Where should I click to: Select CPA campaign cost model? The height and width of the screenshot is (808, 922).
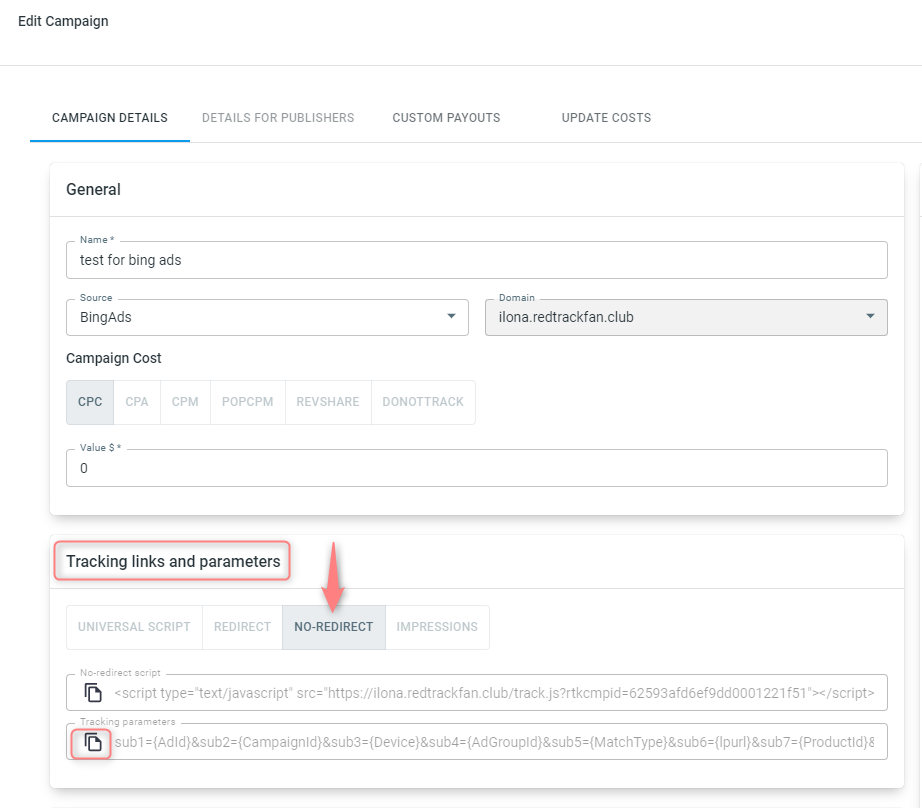pos(137,402)
